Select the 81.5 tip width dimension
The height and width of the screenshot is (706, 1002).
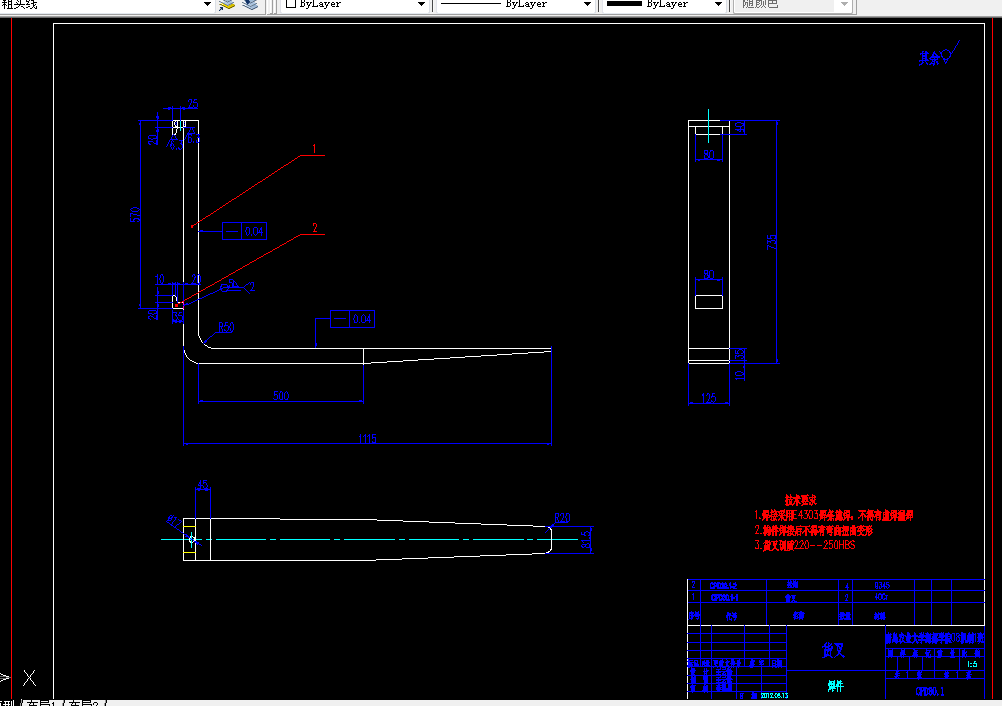(x=586, y=540)
